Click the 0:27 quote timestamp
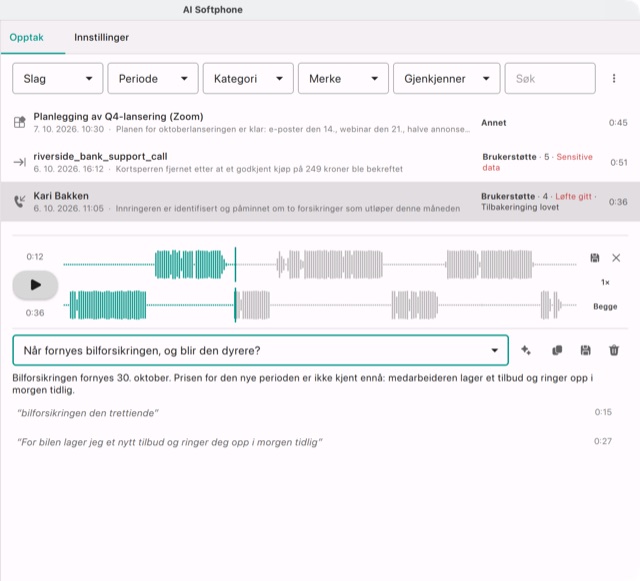640x581 pixels. click(x=603, y=441)
